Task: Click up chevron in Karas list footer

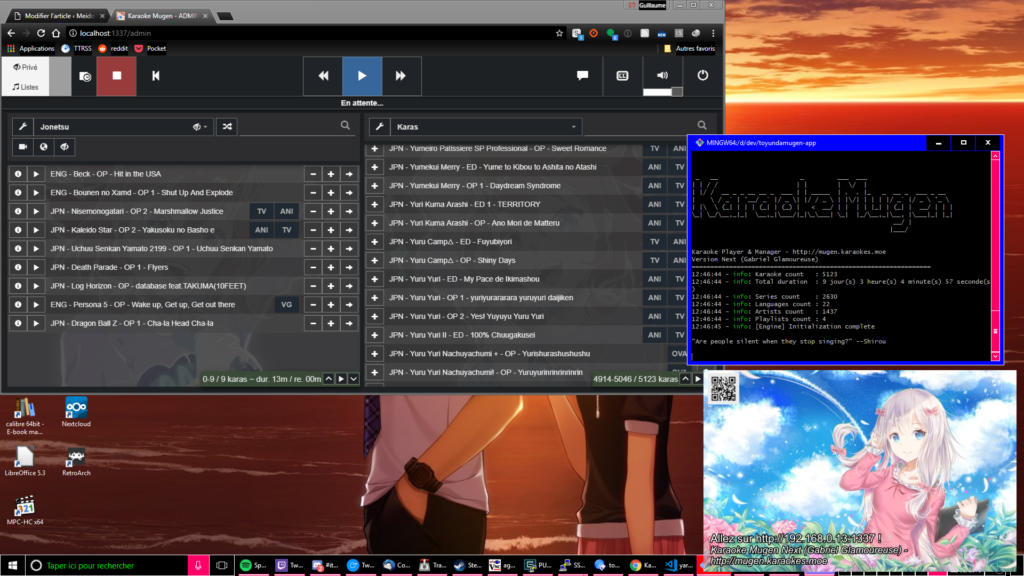Action: click(x=686, y=379)
